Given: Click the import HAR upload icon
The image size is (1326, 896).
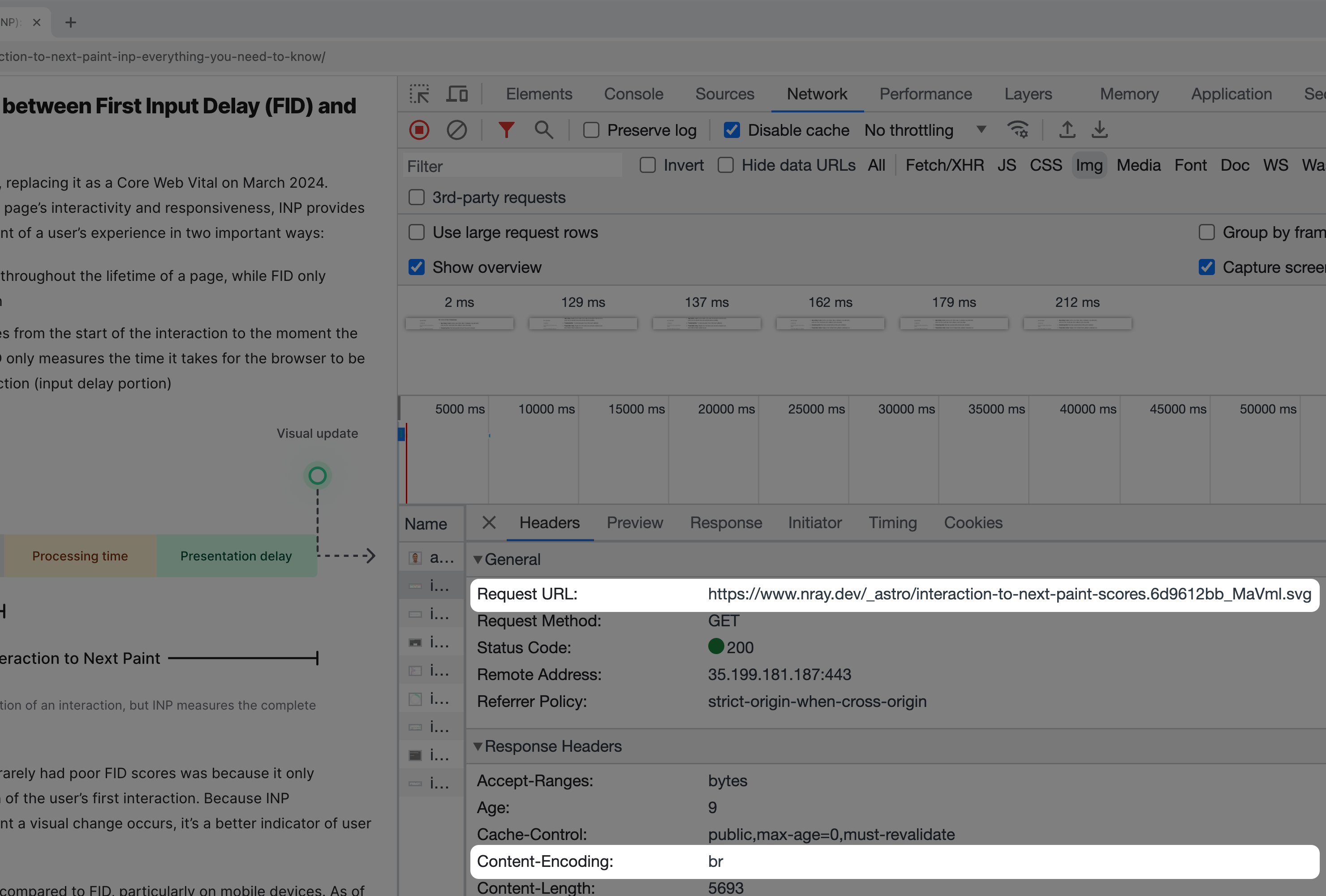Looking at the screenshot, I should (1067, 129).
